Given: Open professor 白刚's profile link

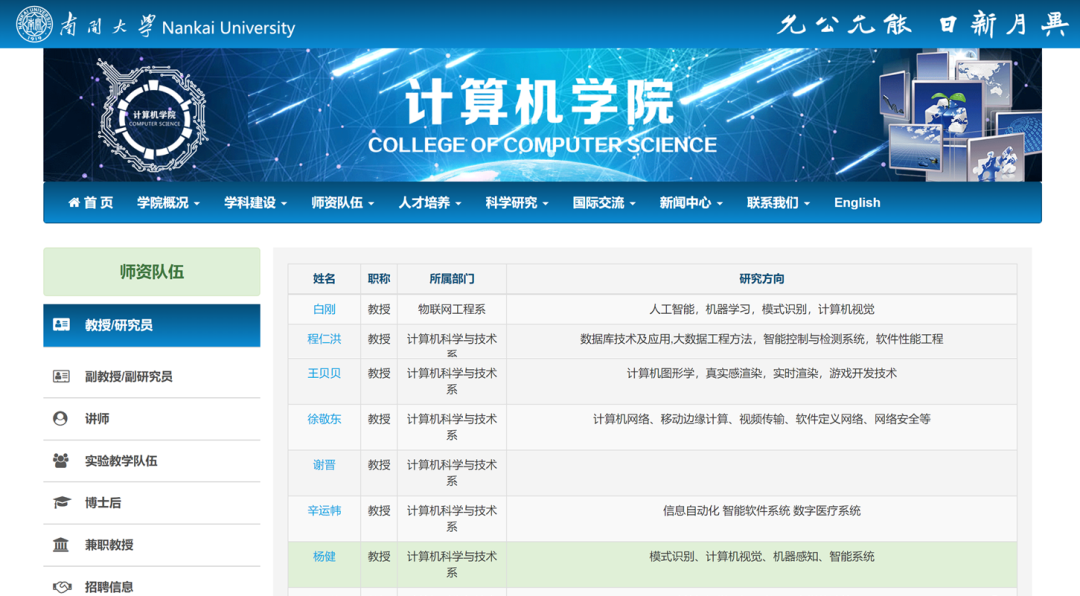Looking at the screenshot, I should point(324,308).
